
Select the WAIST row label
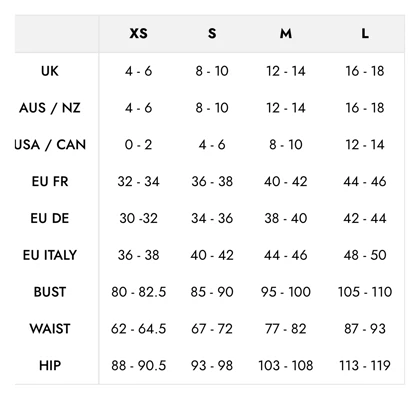tap(50, 329)
